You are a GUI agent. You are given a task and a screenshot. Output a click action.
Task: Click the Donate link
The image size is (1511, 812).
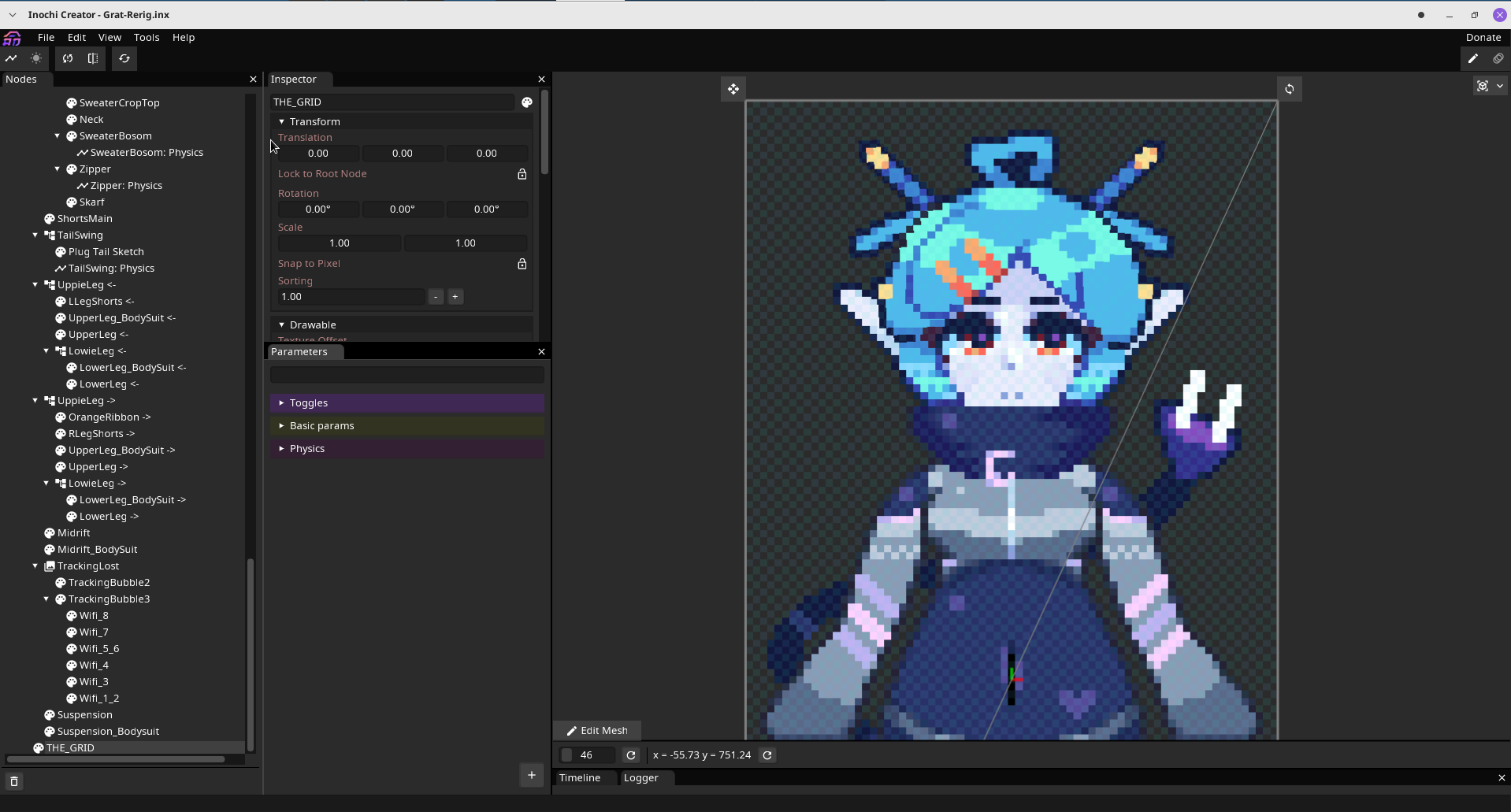tap(1483, 38)
